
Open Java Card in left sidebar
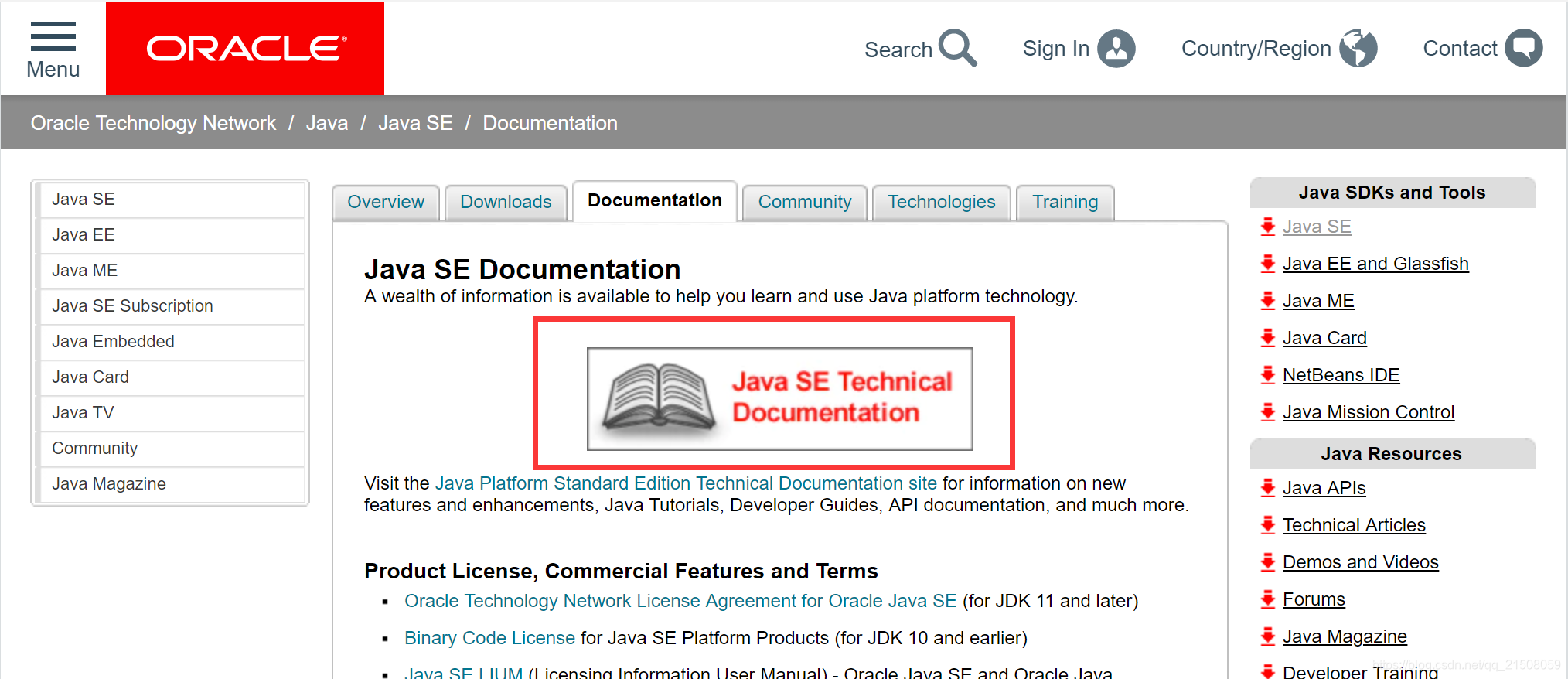[172, 377]
